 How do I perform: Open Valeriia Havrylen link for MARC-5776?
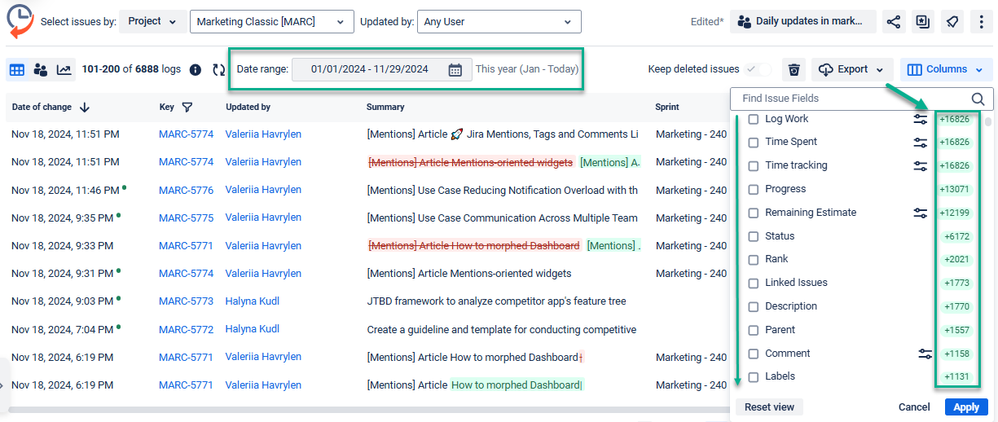[263, 190]
